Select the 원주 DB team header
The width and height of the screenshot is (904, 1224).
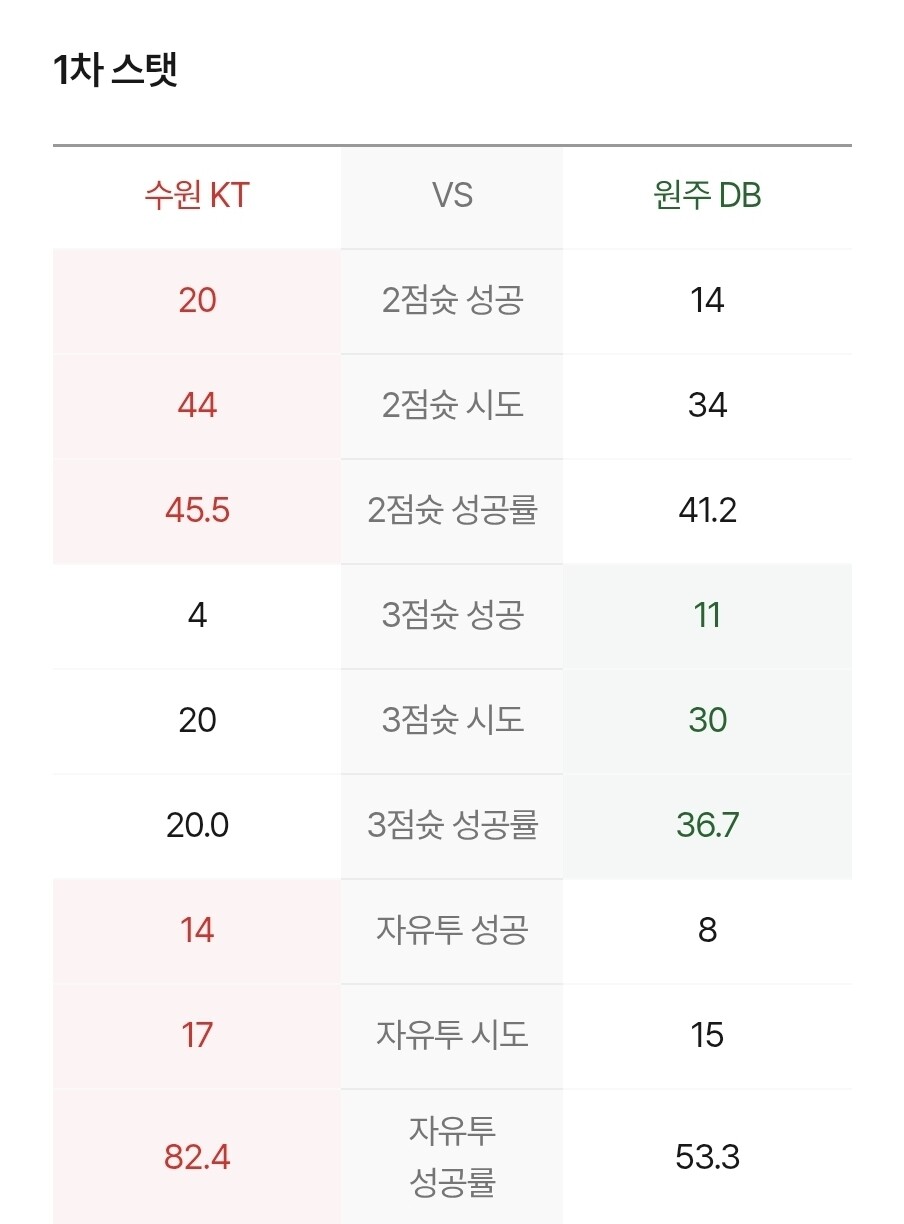pyautogui.click(x=707, y=195)
